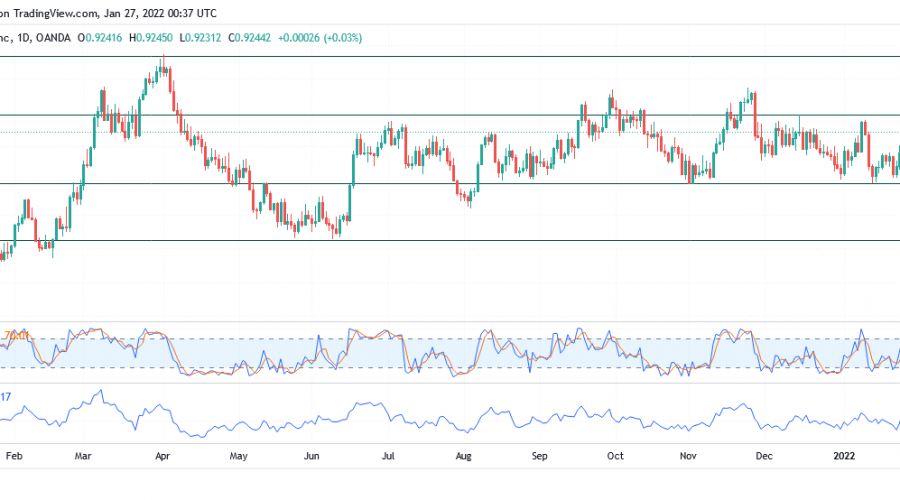Click the OANDA data source label
Viewport: 900px width, 500px height.
(x=53, y=38)
